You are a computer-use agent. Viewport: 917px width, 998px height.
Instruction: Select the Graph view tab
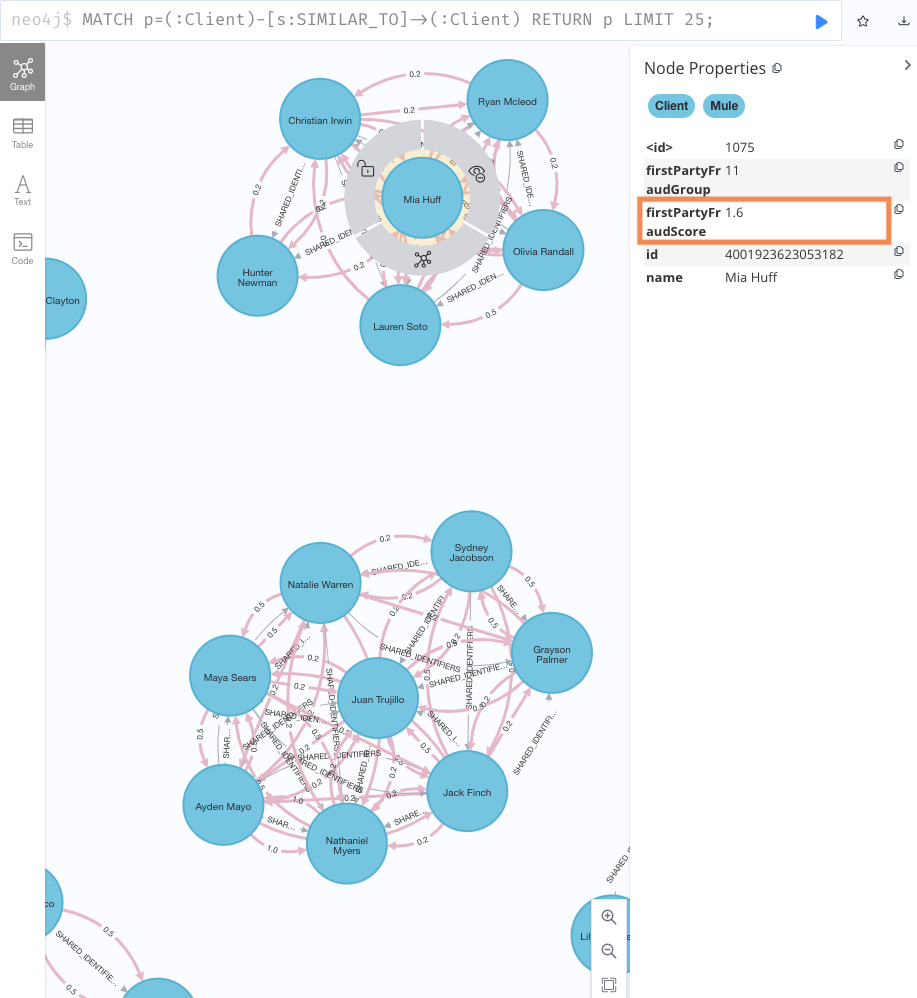22,75
